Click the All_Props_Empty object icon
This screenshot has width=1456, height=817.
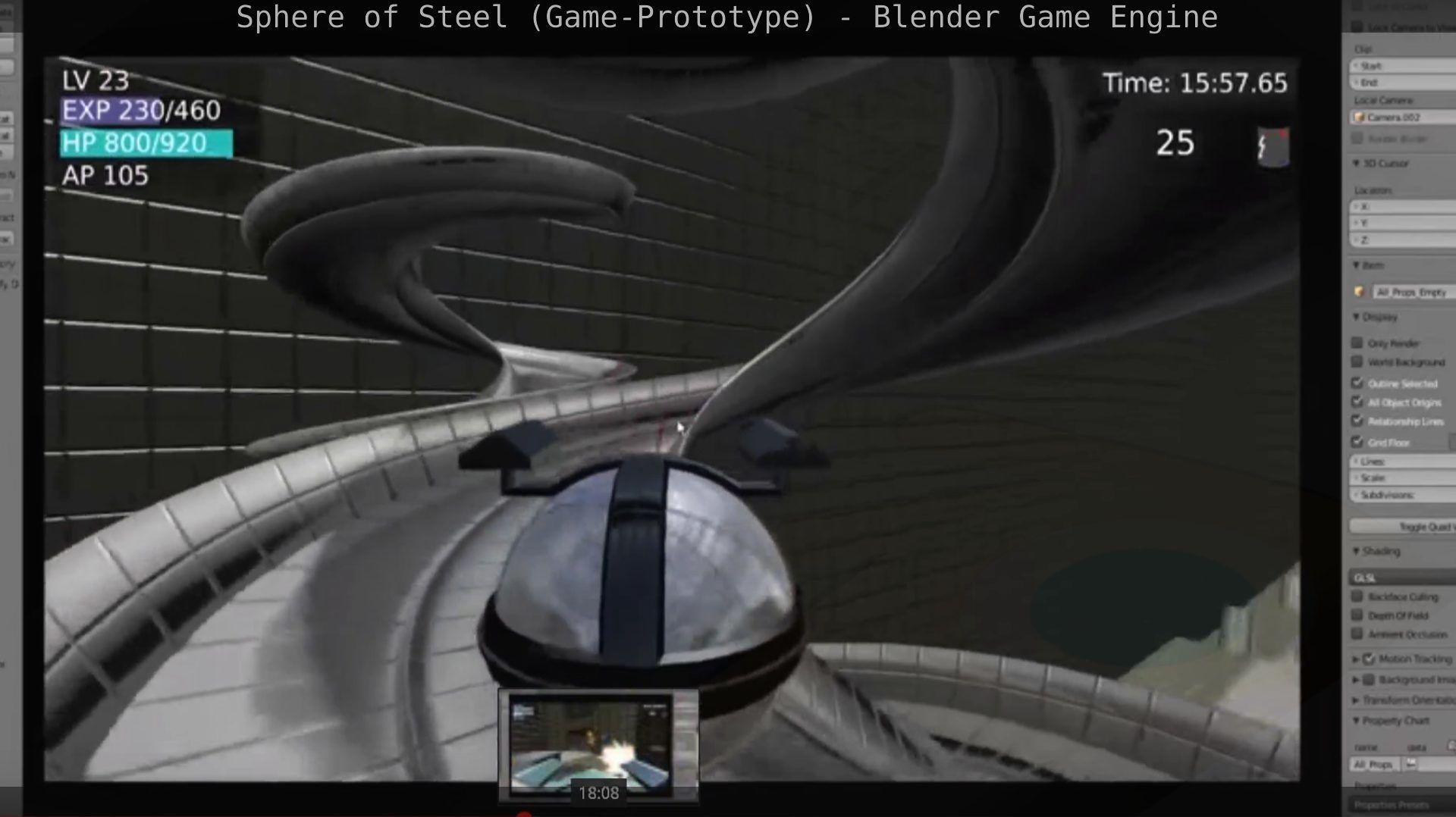pos(1360,292)
